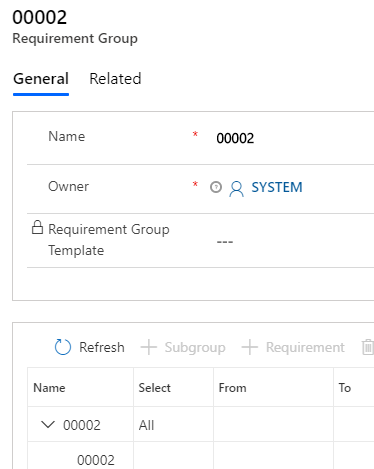Click the To column header
Viewport: 374px width, 469px height.
(345, 388)
